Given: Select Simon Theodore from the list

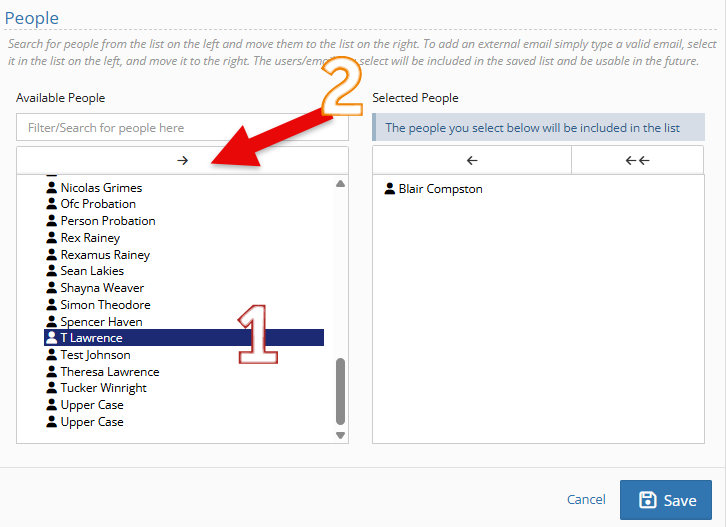Looking at the screenshot, I should click(x=105, y=305).
